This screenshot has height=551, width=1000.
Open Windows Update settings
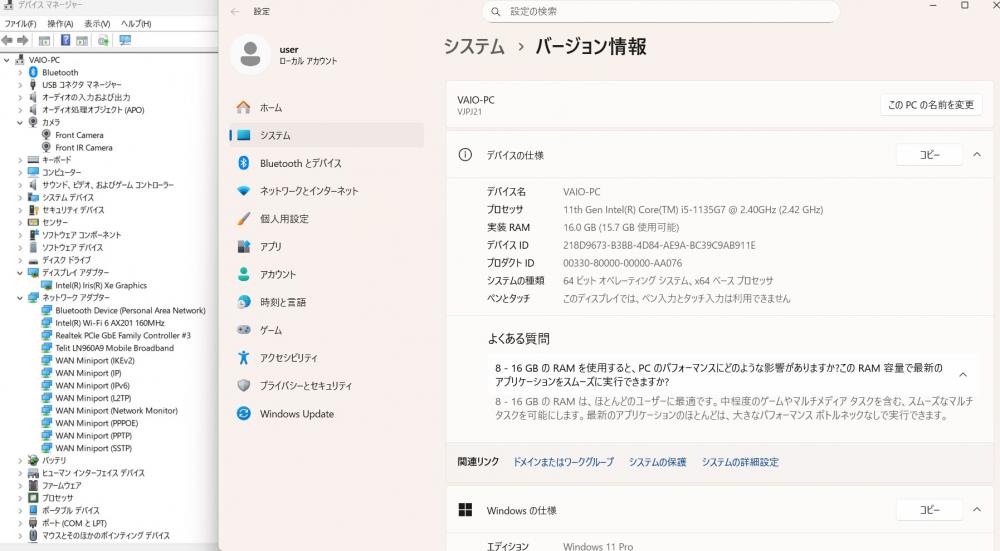[x=326, y=413]
